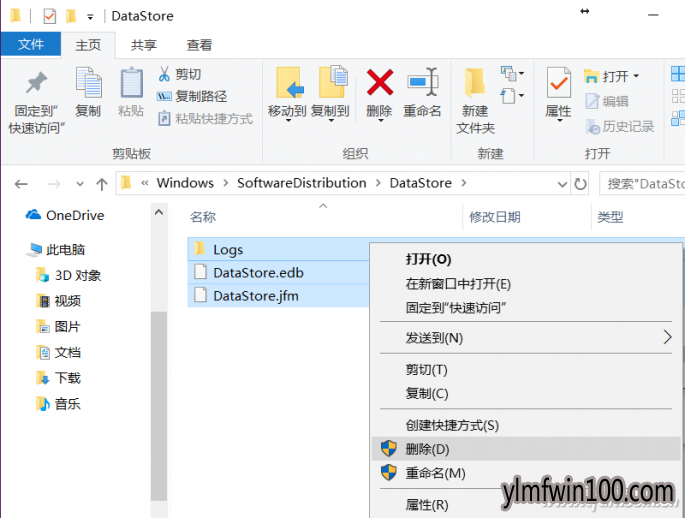Screen dimensions: 685x518
Task: Expand the chevron after DataStore in path
Action: click(464, 183)
